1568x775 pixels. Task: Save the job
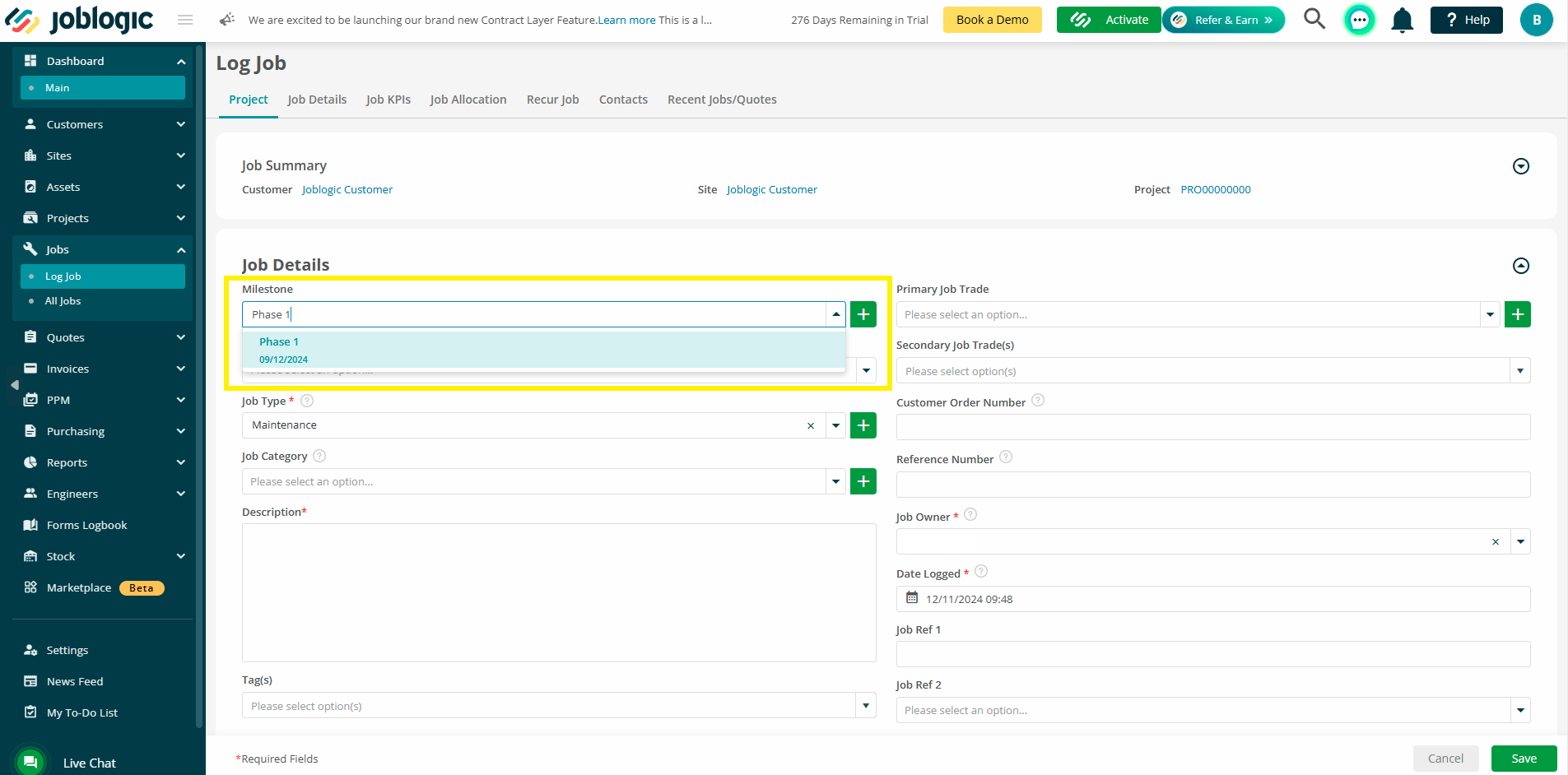pos(1524,759)
